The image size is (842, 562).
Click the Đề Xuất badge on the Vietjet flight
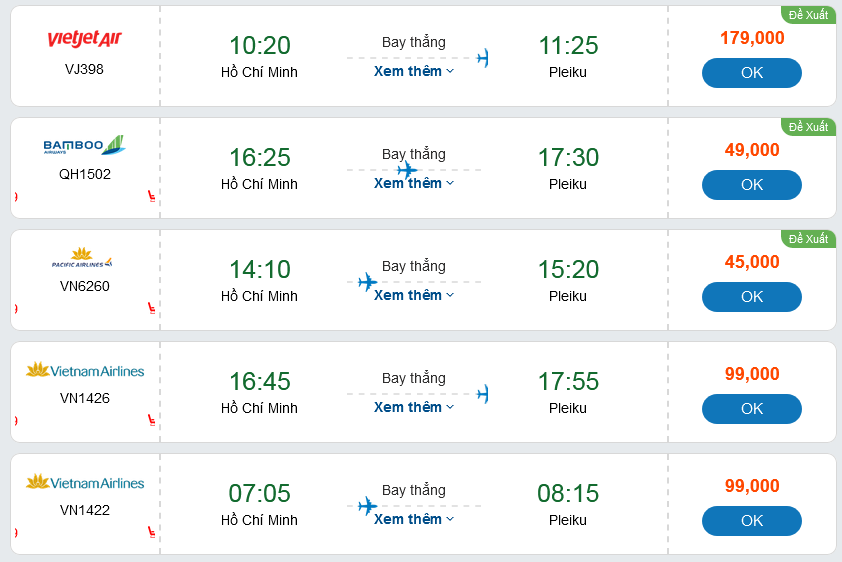[x=808, y=15]
